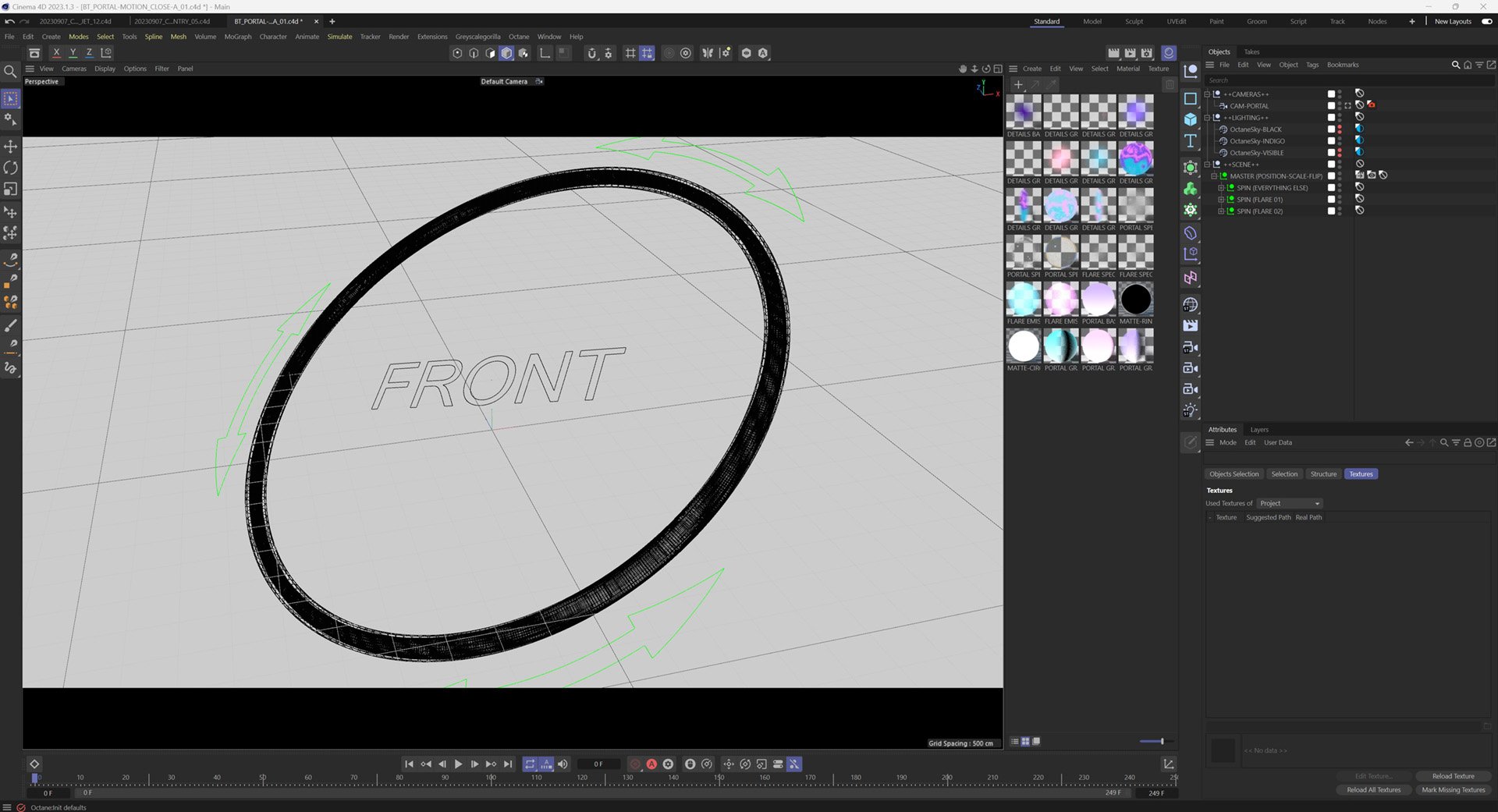Collapse the MASTER (POSITION-SCALE-FLIP) group
Screen dimensions: 1498x812
(1214, 176)
